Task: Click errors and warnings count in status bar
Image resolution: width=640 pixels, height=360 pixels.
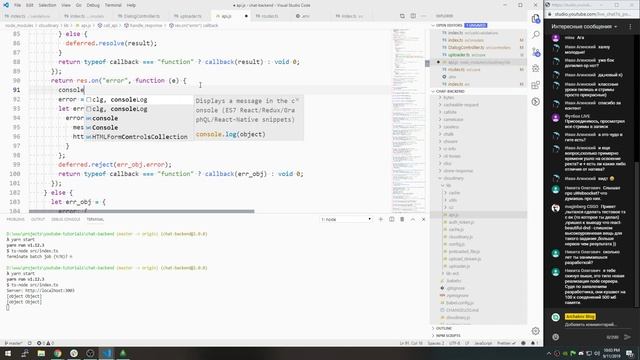Action: click(x=45, y=343)
